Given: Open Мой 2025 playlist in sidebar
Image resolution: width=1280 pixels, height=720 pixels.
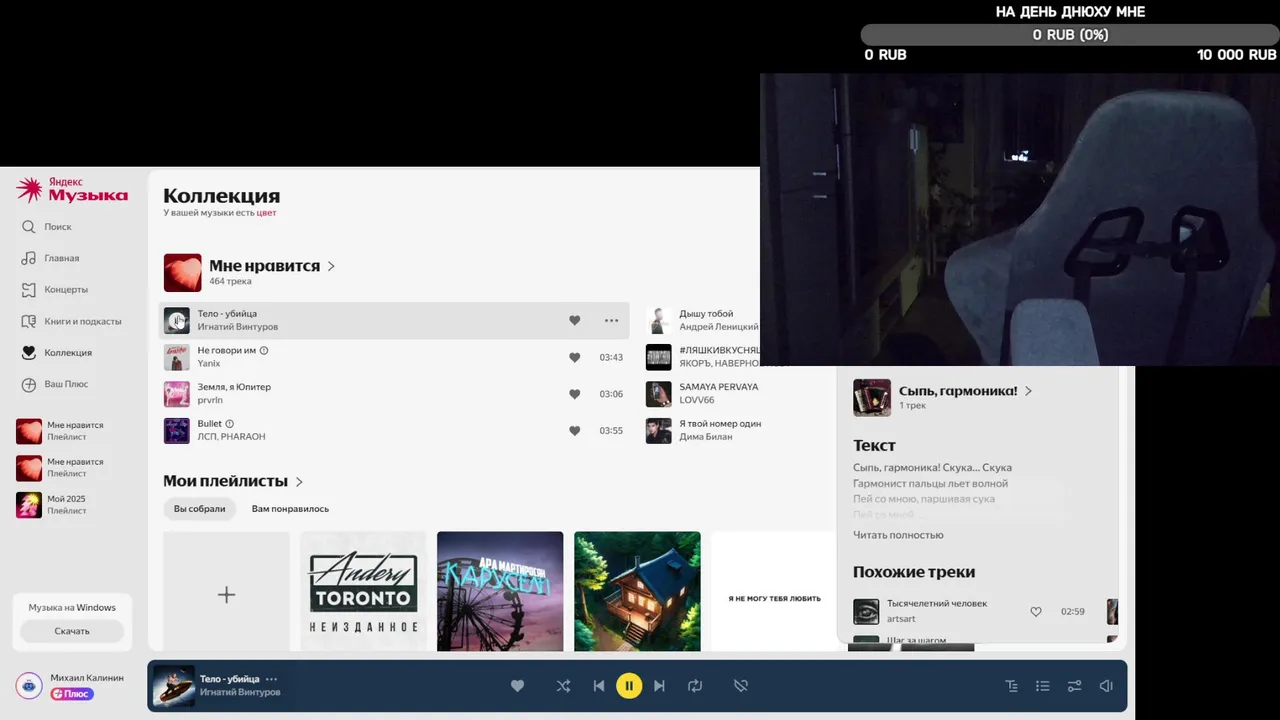Looking at the screenshot, I should 52,505.
